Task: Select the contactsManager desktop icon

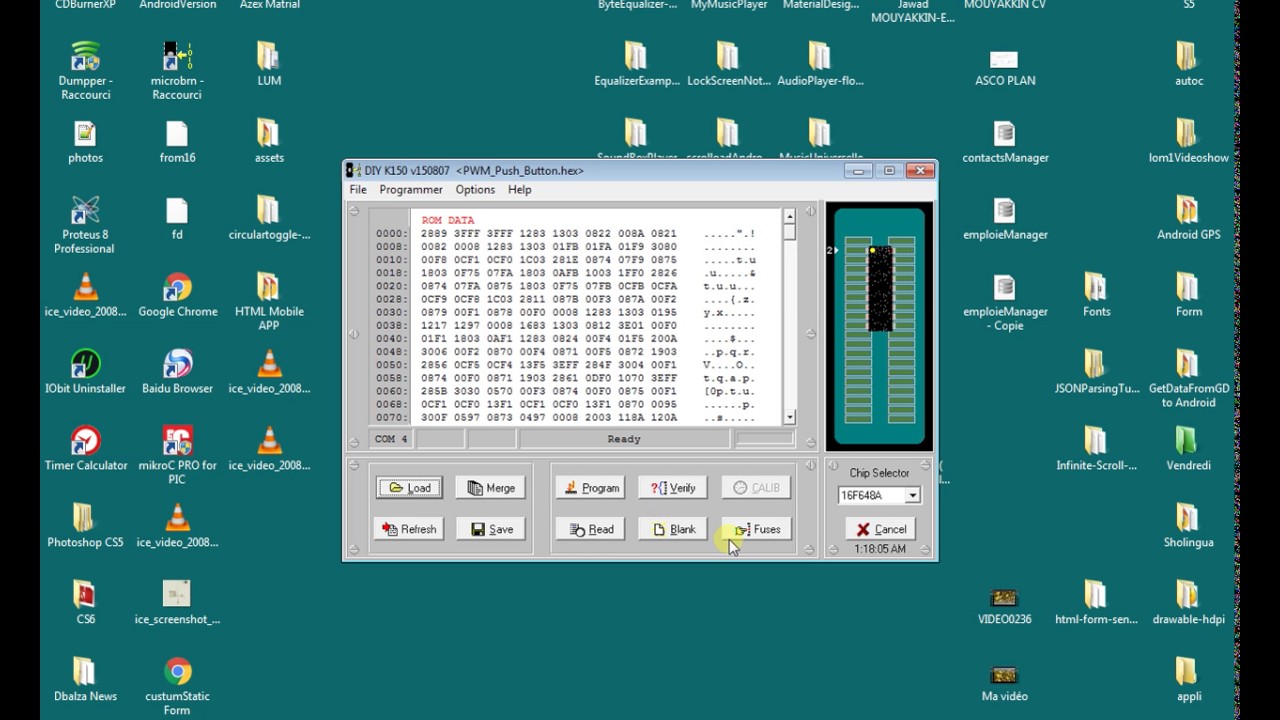Action: click(x=1005, y=142)
